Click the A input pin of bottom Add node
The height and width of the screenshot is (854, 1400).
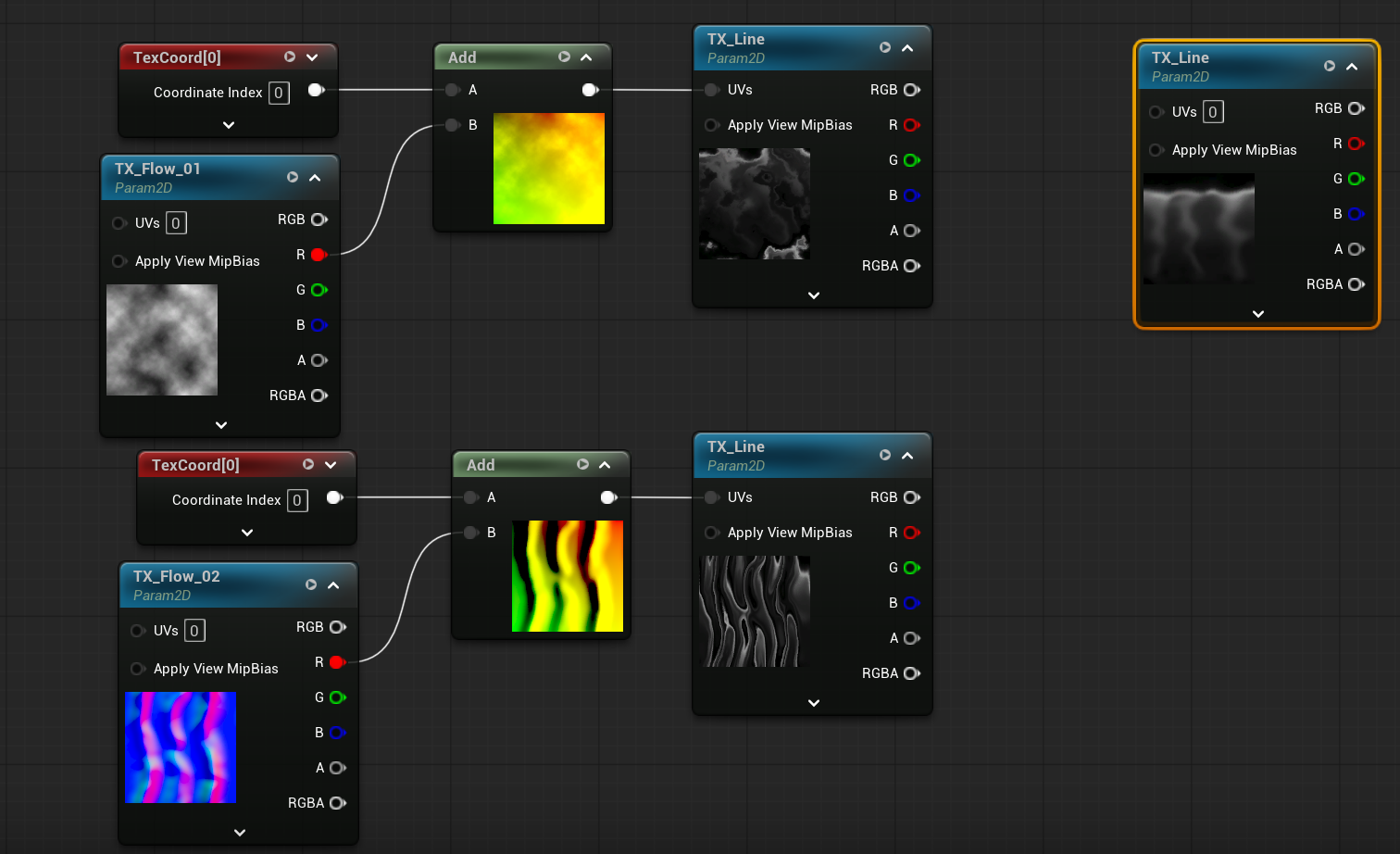(x=471, y=497)
